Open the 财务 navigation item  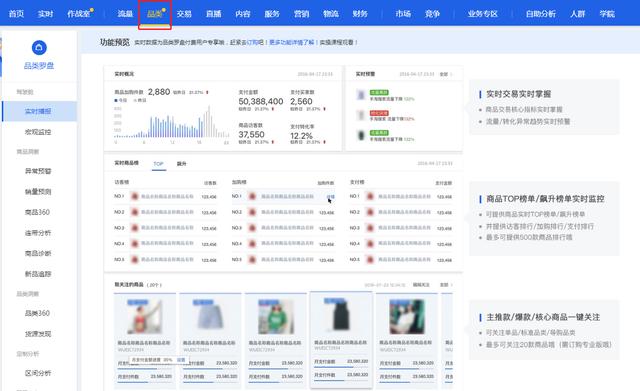[x=360, y=14]
